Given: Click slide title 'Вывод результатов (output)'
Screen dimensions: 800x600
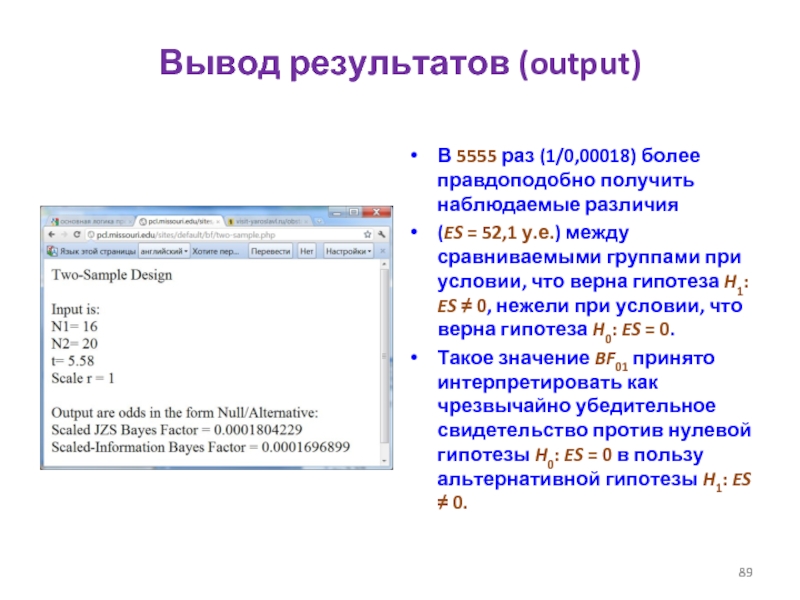Looking at the screenshot, I should tap(400, 63).
